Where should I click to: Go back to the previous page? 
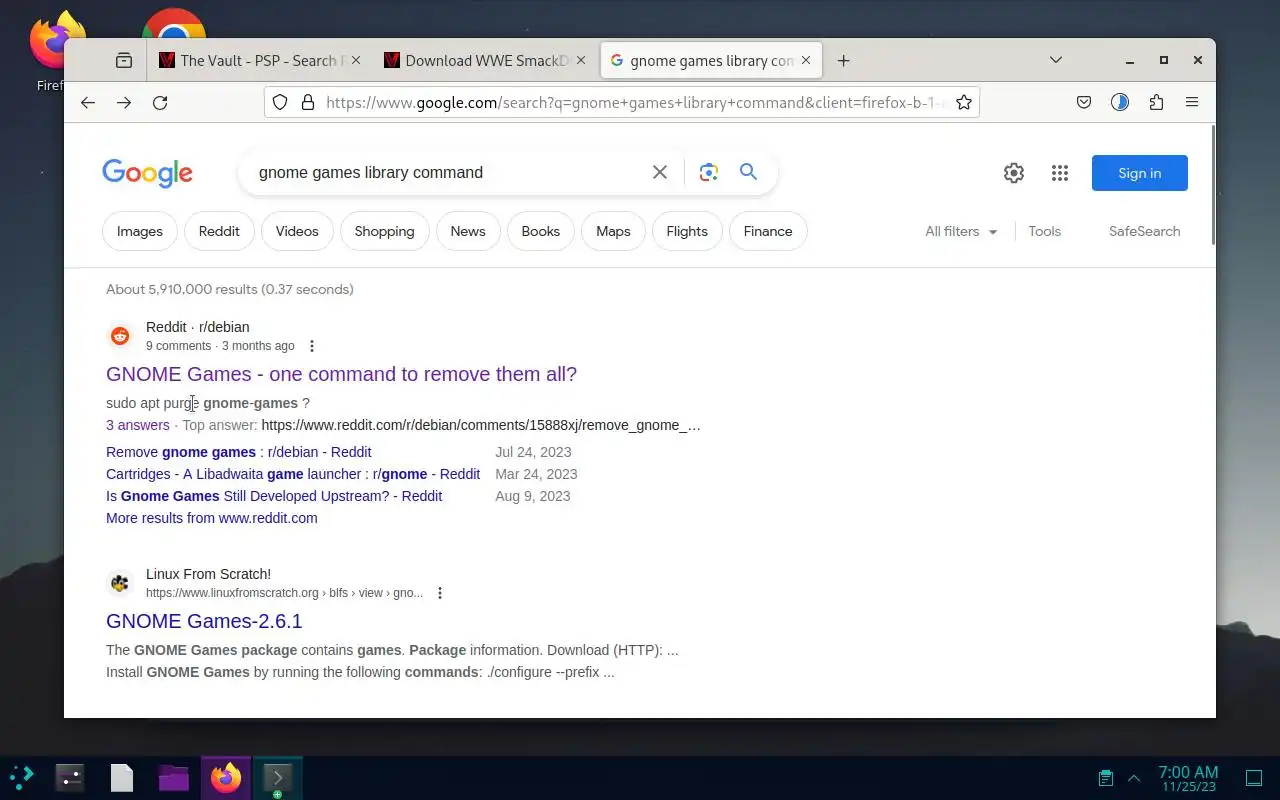[88, 102]
